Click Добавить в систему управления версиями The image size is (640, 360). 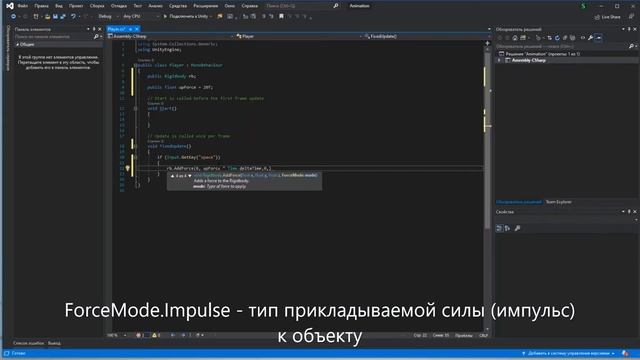click(569, 353)
